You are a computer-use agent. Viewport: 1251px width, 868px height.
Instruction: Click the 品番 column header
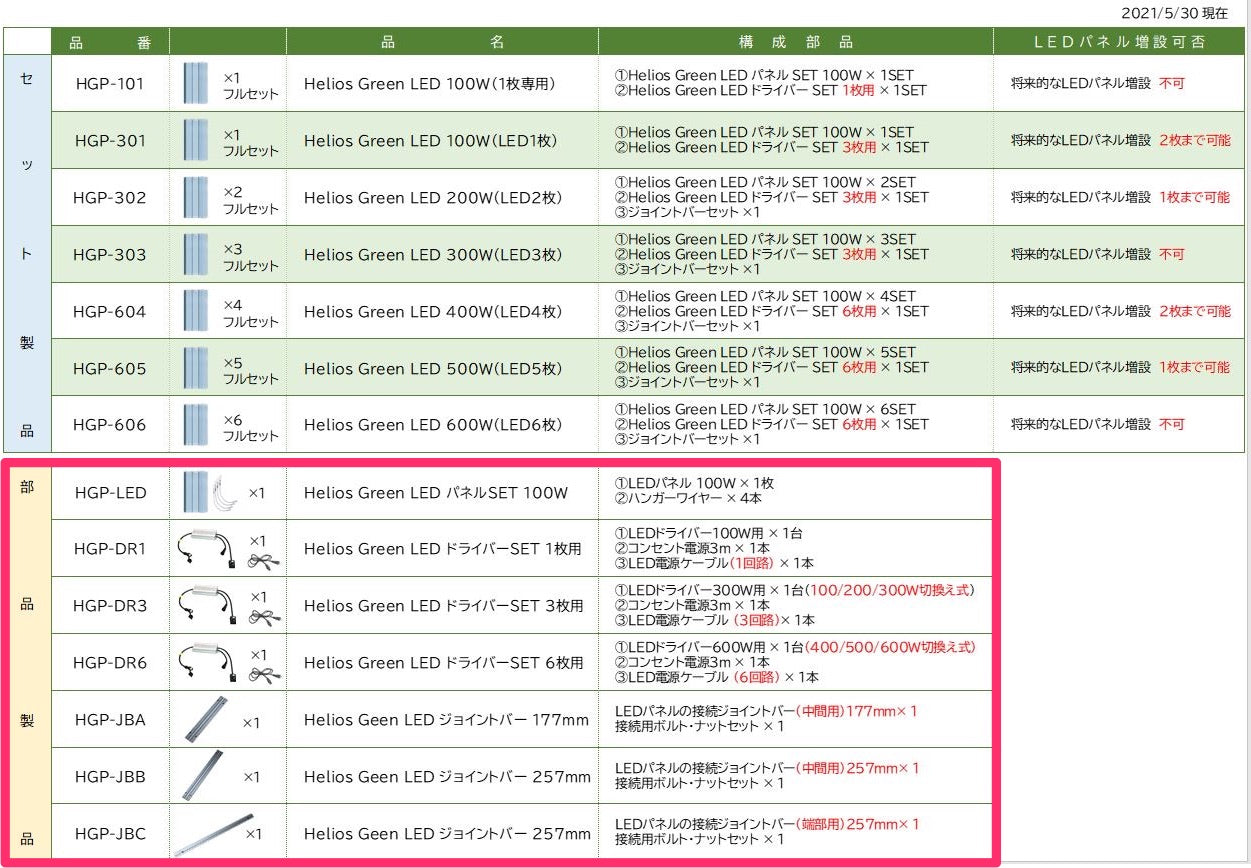click(108, 42)
